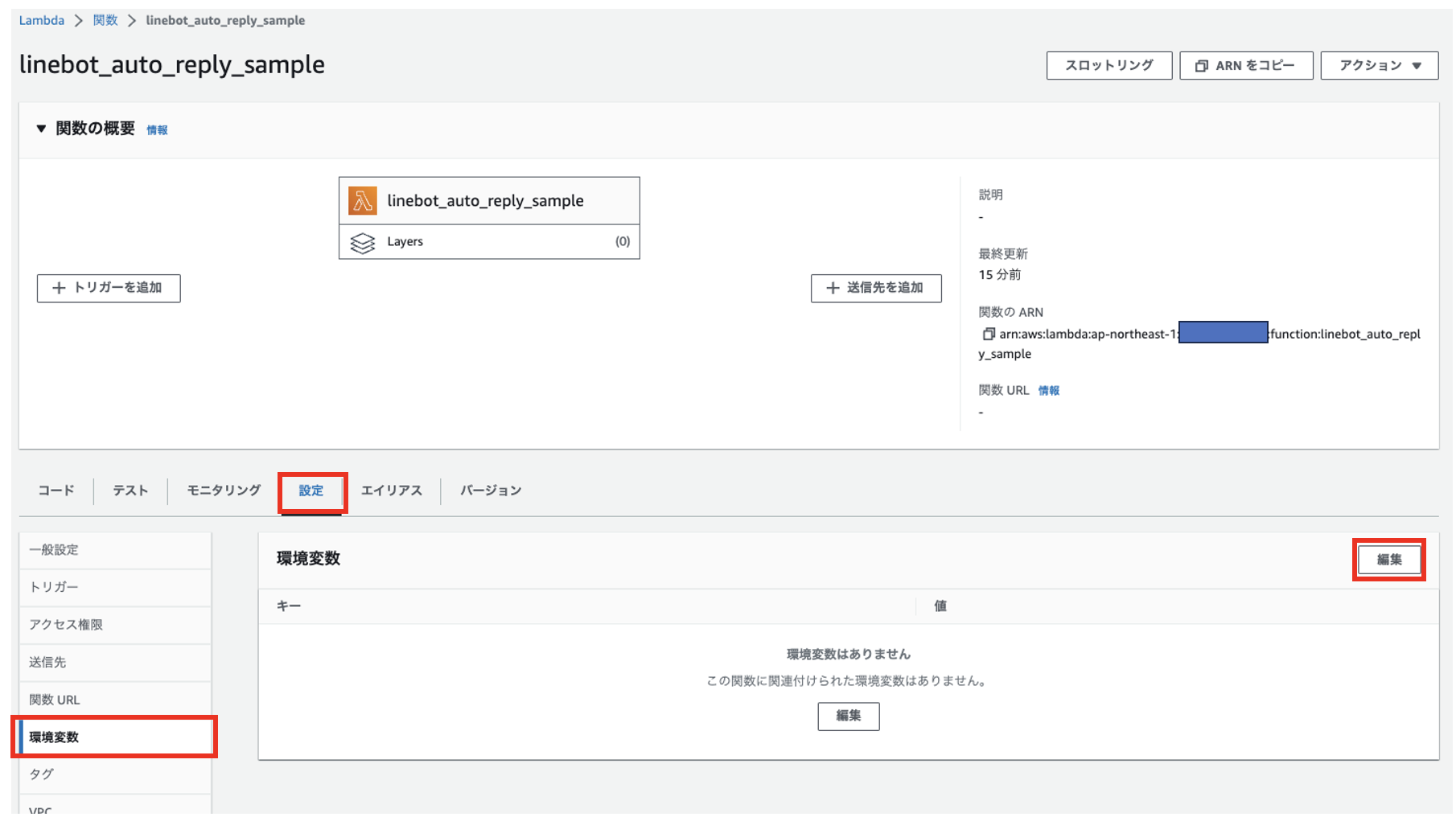1456x817 pixels.
Task: Switch to the コード tab
Action: click(x=56, y=491)
